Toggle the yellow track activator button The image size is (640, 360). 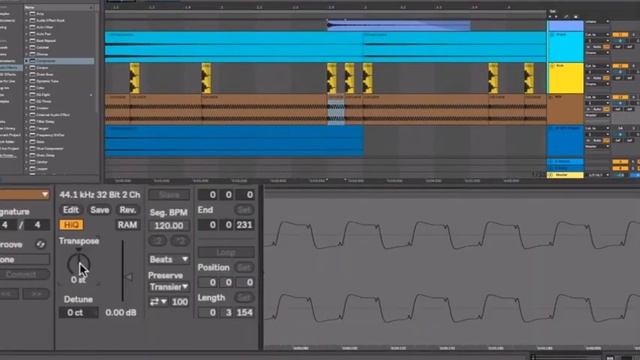coord(620,66)
